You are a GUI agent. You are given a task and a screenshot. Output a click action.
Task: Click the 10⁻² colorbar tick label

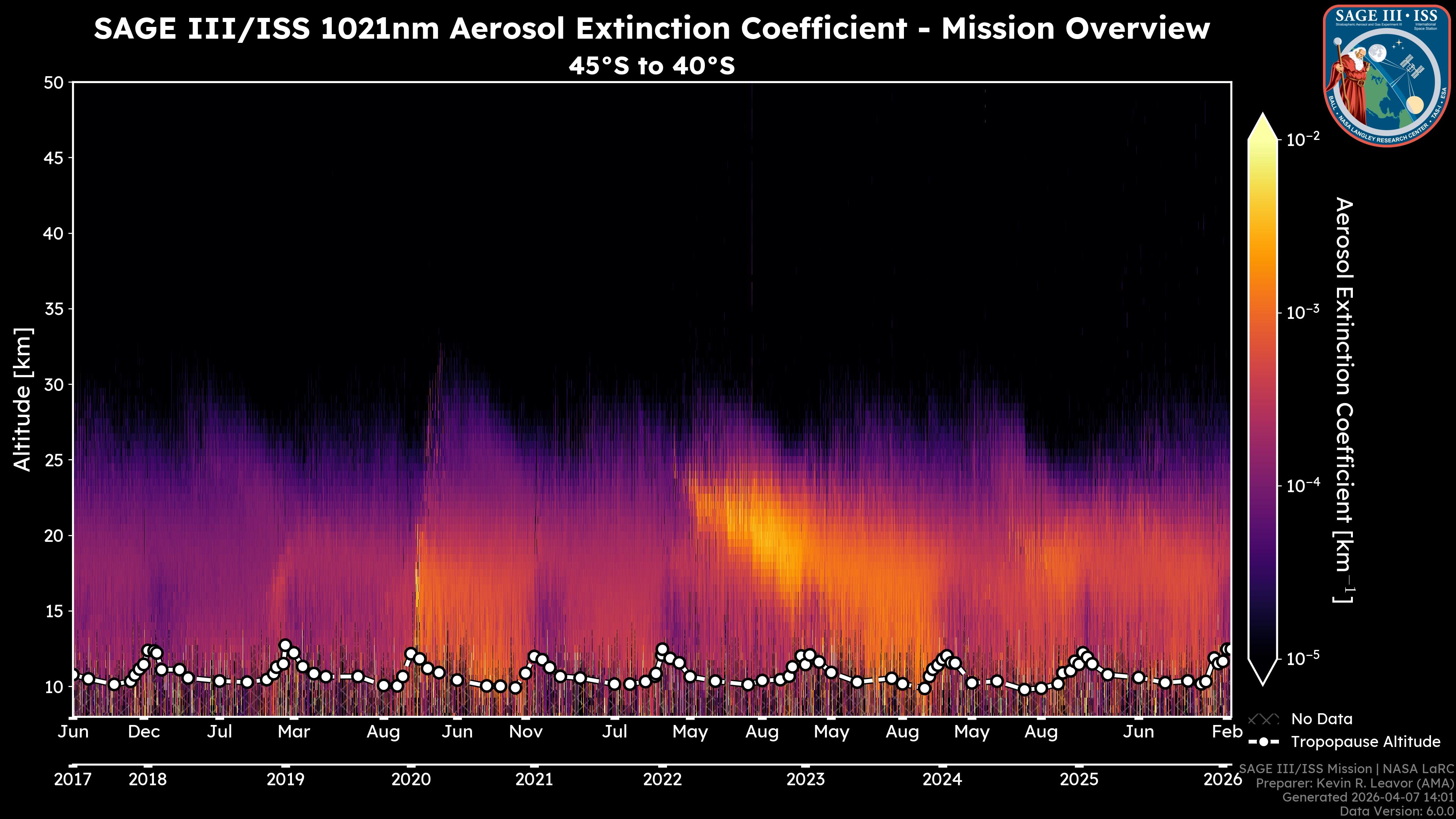pyautogui.click(x=1303, y=139)
